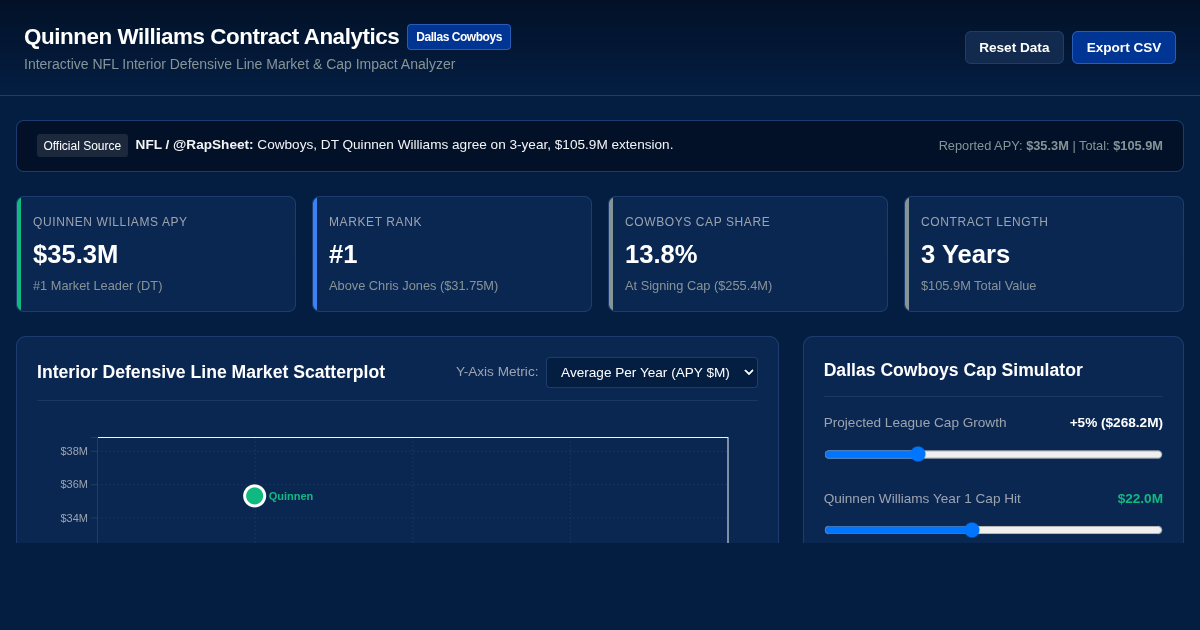Click the Reported APY $35.3M text
Screen dimensions: 1200x630
1004,146
